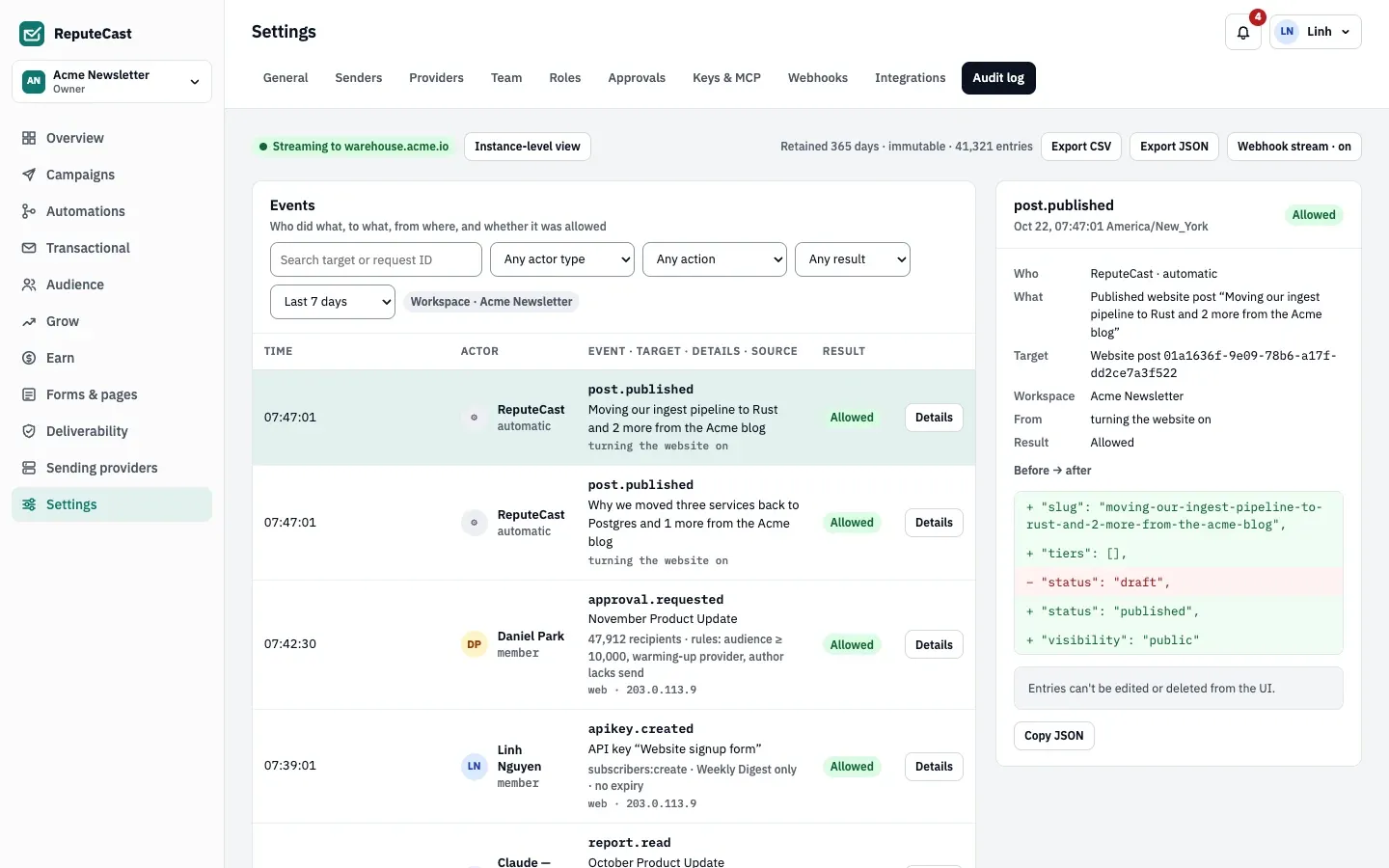Click the Grow trend arrow icon

pyautogui.click(x=29, y=321)
